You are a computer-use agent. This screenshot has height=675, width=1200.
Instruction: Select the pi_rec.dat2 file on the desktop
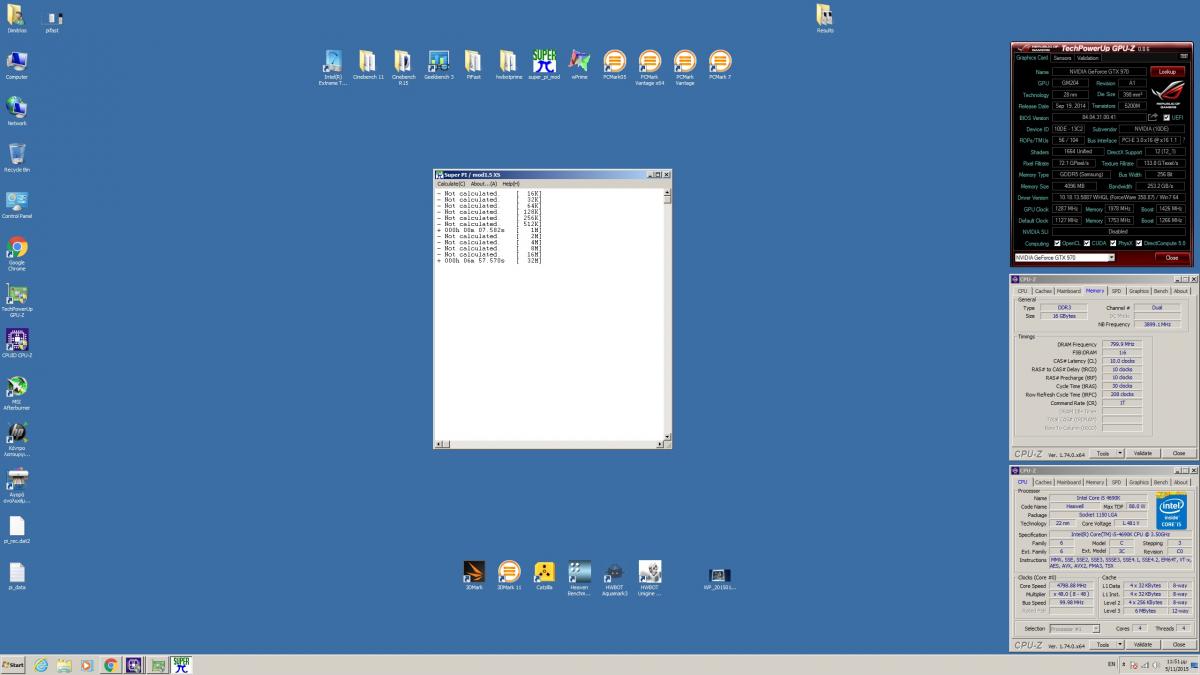[17, 530]
